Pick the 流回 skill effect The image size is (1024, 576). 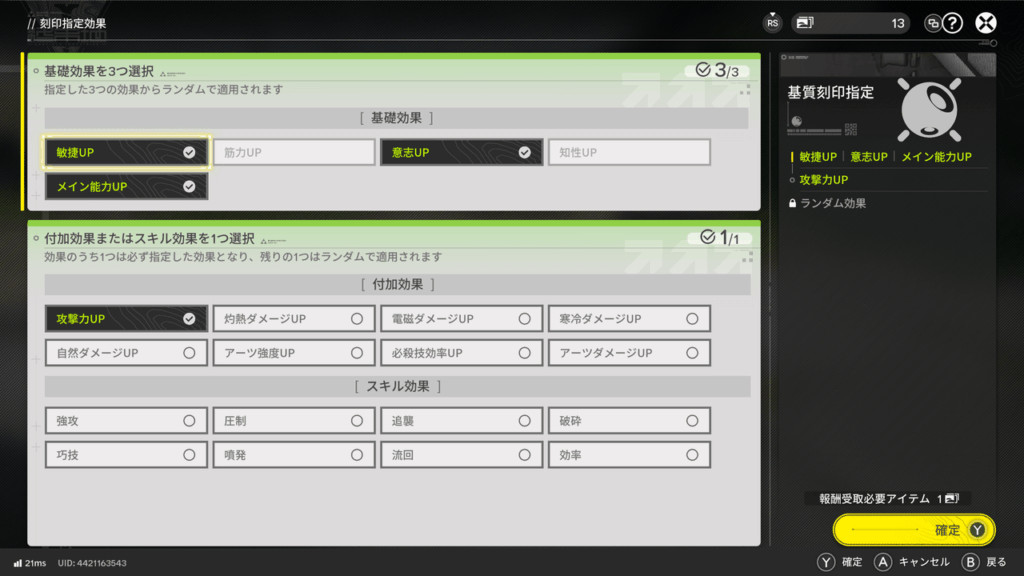point(461,455)
